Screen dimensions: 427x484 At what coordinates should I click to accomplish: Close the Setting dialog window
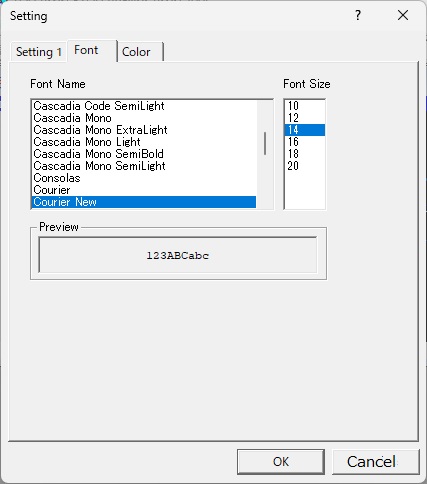(x=403, y=15)
